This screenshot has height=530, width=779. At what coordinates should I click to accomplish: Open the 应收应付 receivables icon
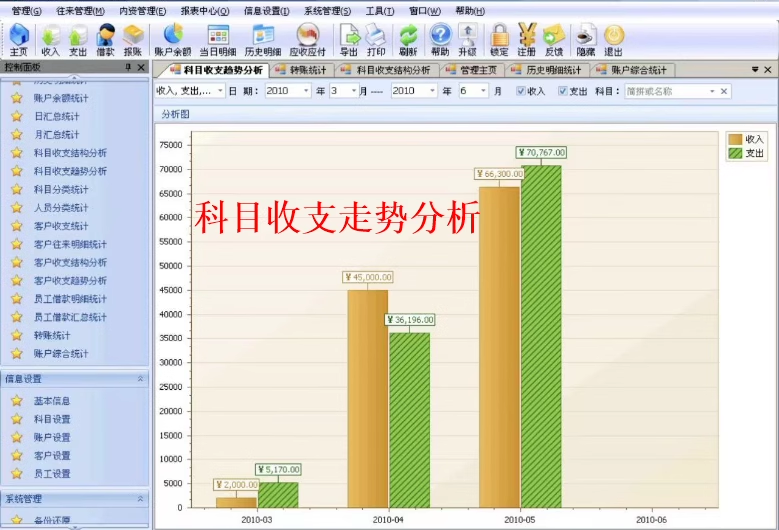308,39
